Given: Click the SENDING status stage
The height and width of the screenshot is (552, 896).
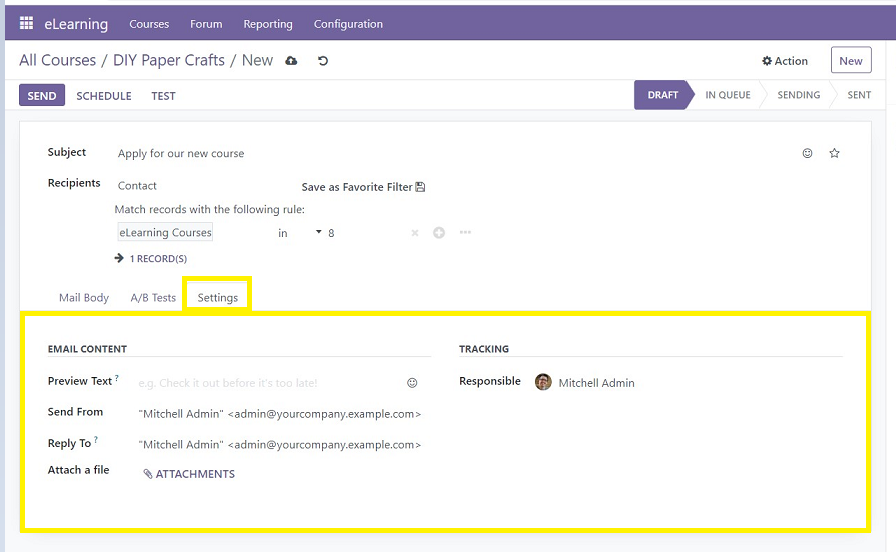Looking at the screenshot, I should tap(798, 95).
